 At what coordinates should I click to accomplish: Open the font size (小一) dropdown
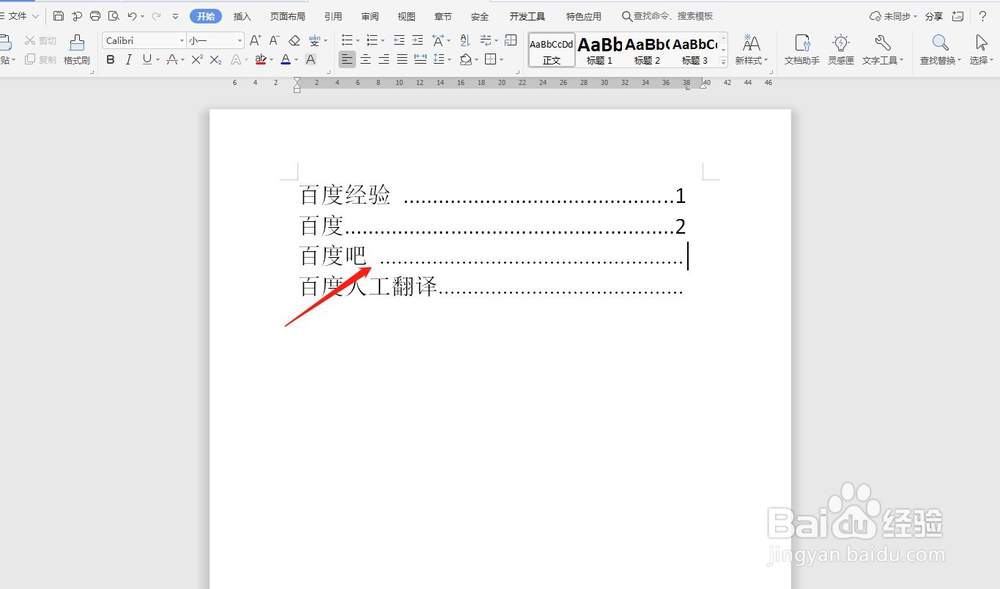(240, 40)
